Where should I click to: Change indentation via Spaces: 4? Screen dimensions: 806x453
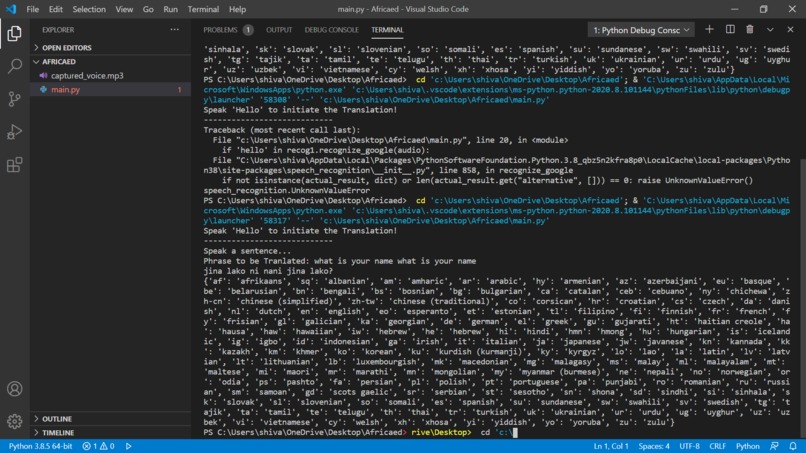click(x=654, y=446)
